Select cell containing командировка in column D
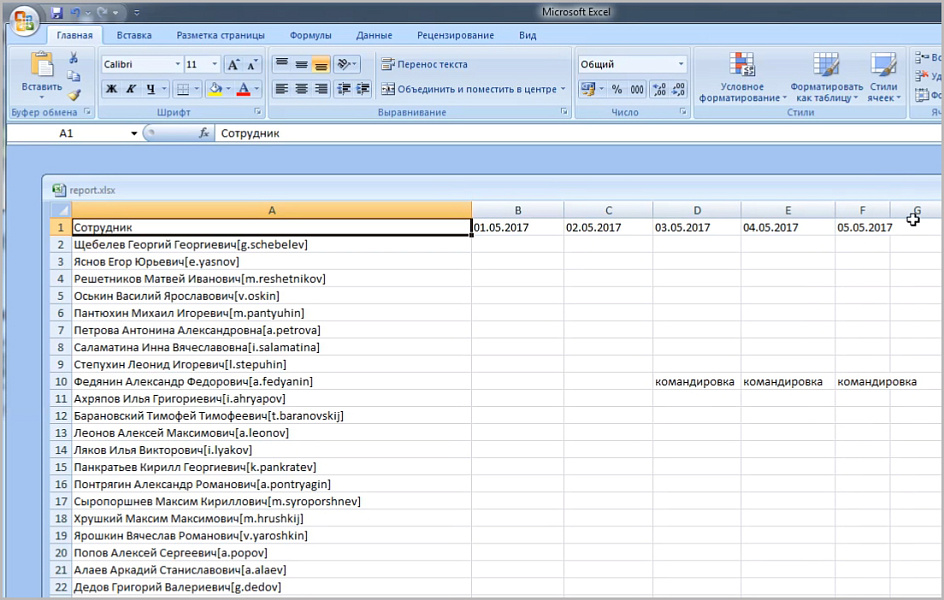Viewport: 944px width, 600px height. coord(697,381)
